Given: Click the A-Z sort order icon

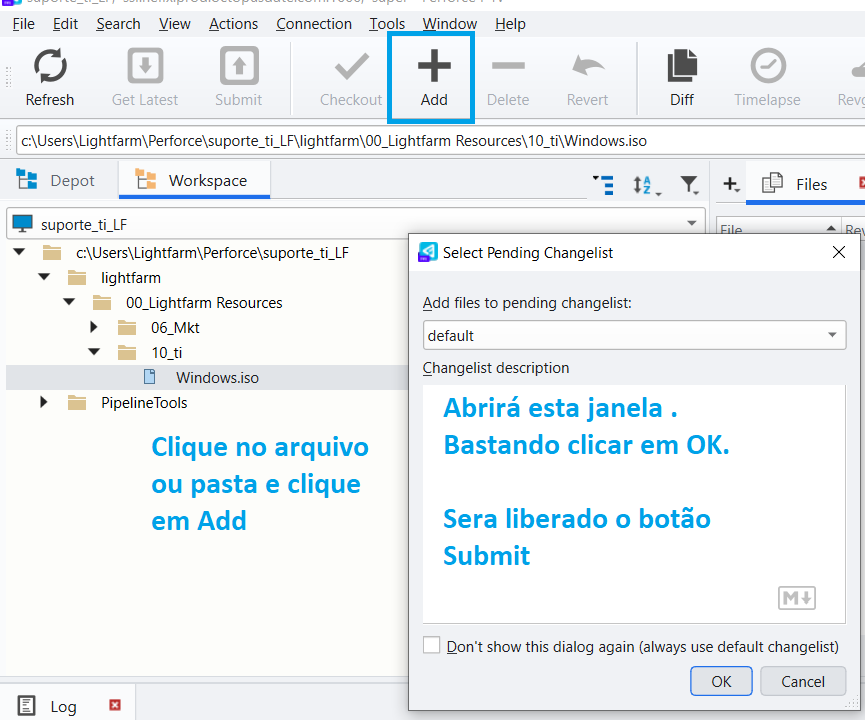Looking at the screenshot, I should 645,185.
